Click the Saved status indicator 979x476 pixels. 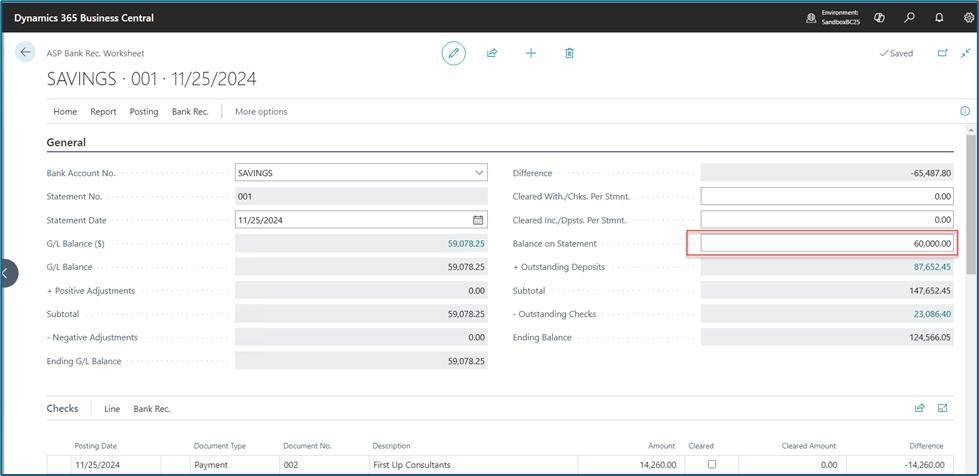tap(896, 54)
